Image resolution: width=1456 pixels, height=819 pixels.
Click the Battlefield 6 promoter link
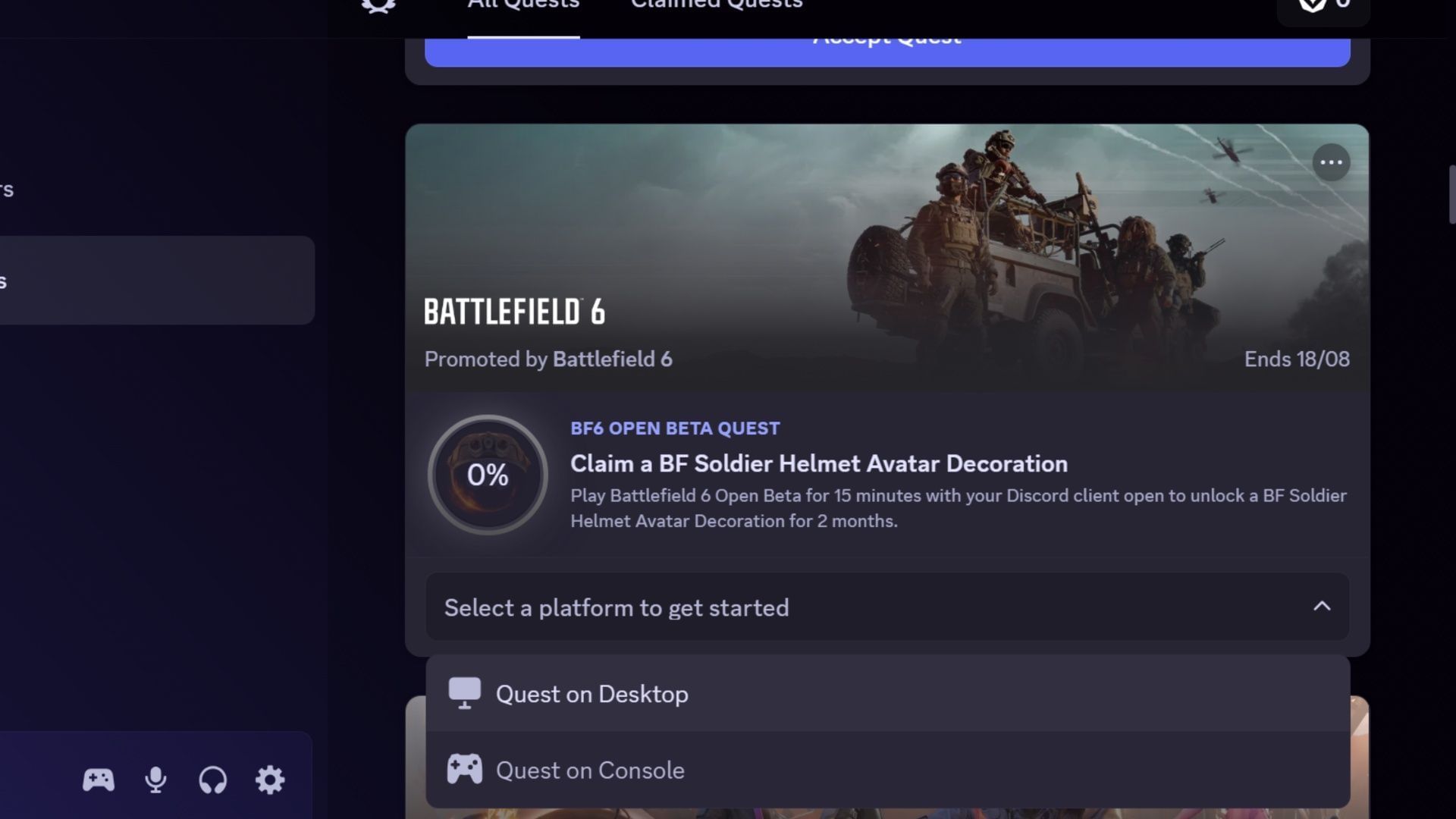point(612,359)
